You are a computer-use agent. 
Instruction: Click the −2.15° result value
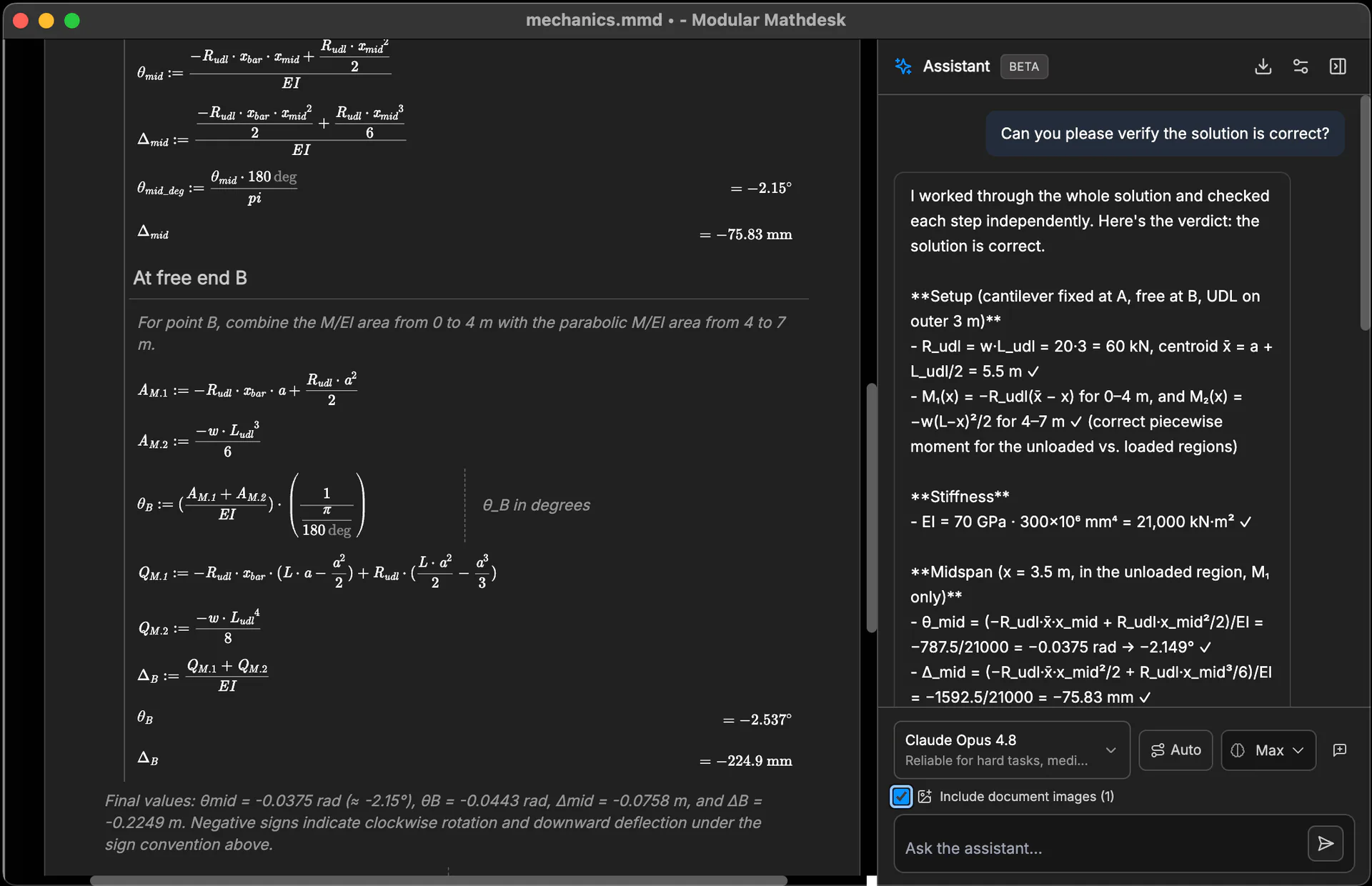tap(761, 188)
